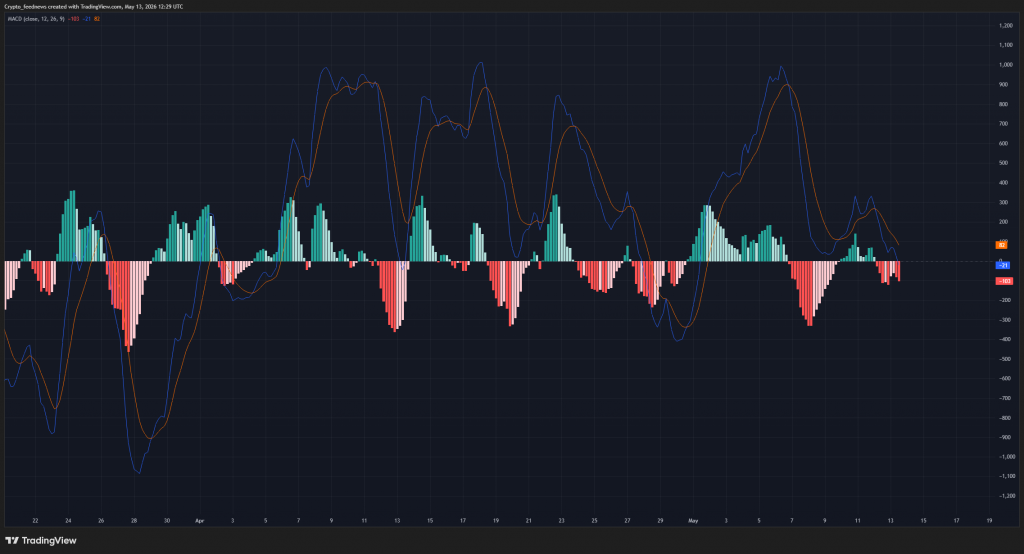This screenshot has height=554, width=1024.
Task: Click date label 25 on the time axis
Action: (594, 521)
